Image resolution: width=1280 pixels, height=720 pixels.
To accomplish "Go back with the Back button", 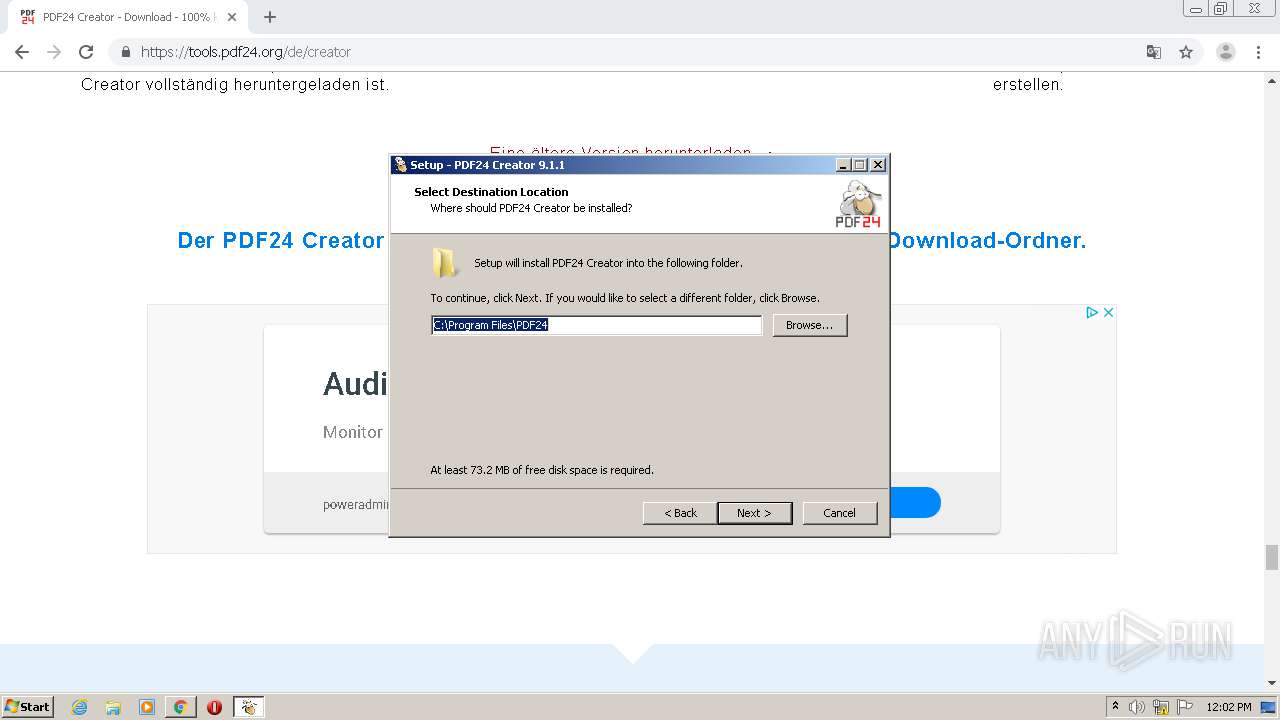I will [x=680, y=513].
